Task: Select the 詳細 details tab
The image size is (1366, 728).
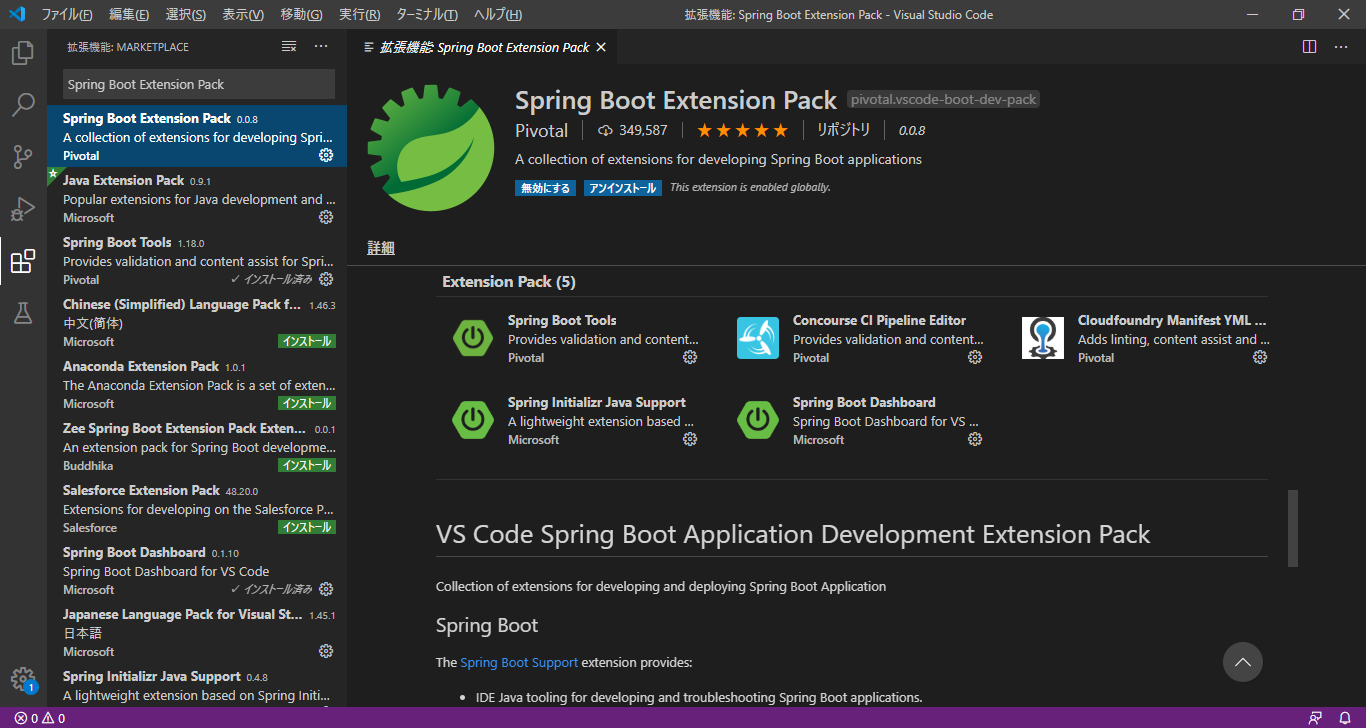Action: pyautogui.click(x=381, y=248)
